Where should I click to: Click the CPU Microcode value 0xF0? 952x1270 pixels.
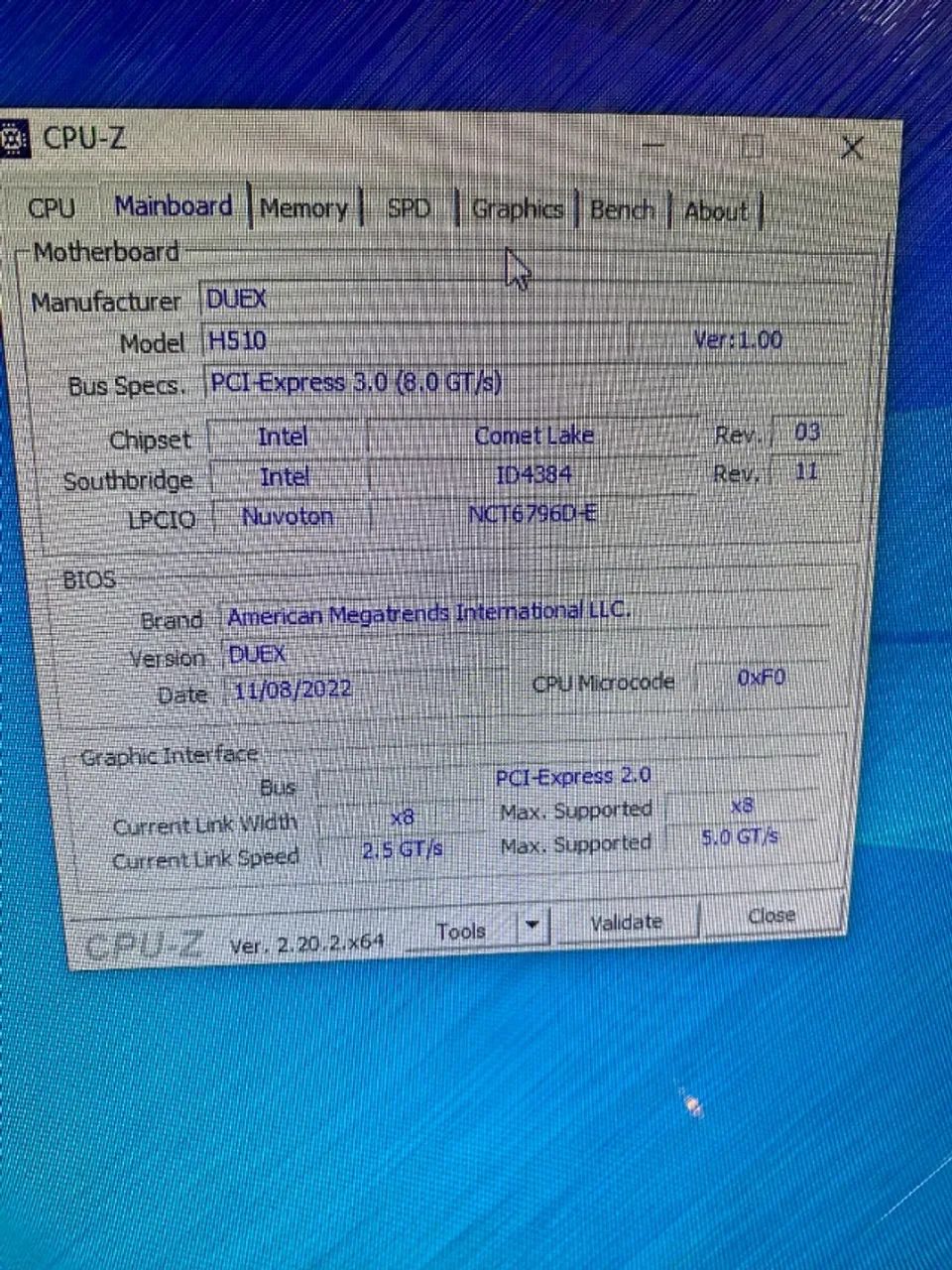(761, 679)
